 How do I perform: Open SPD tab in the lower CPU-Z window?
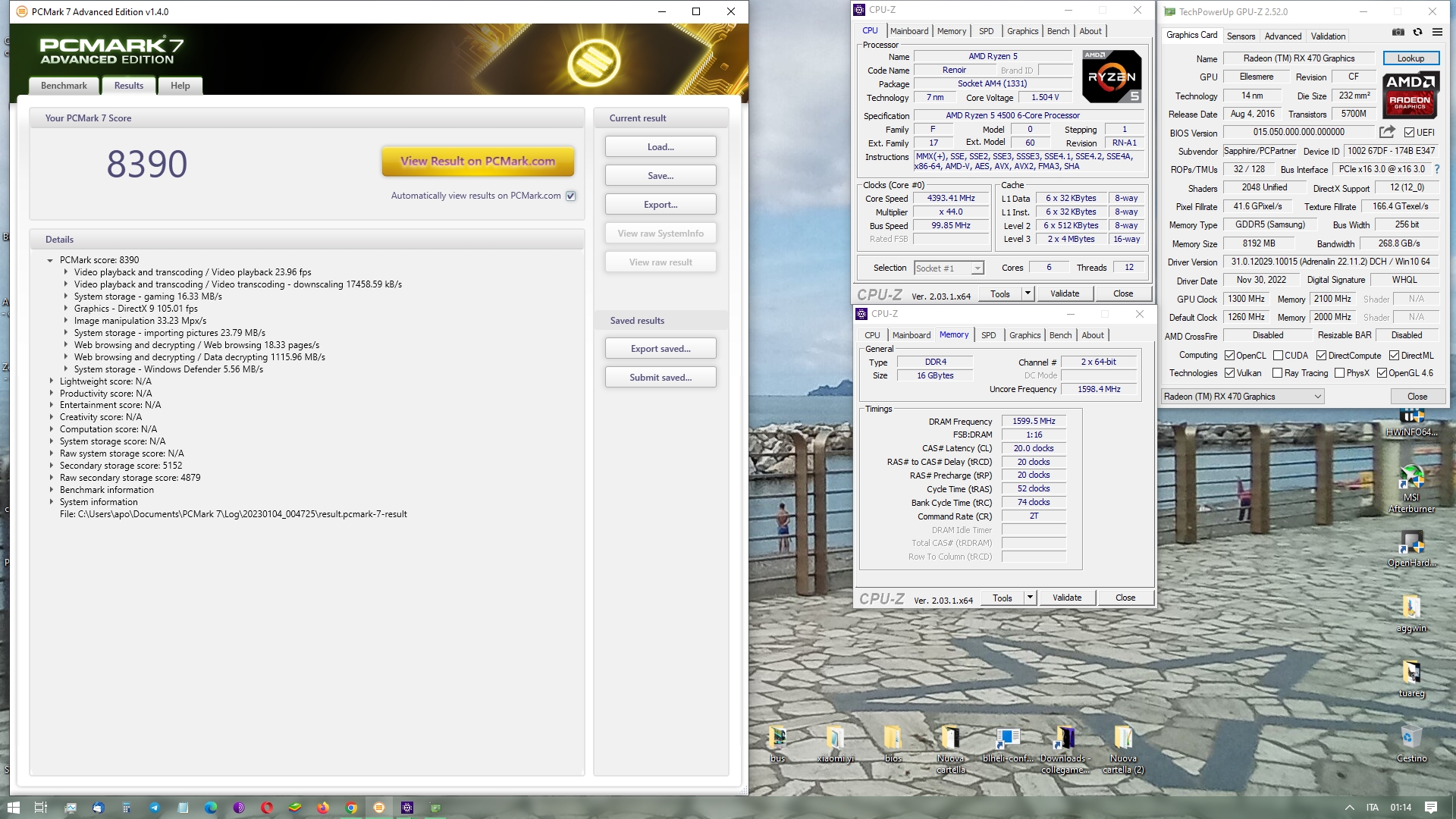pos(989,335)
